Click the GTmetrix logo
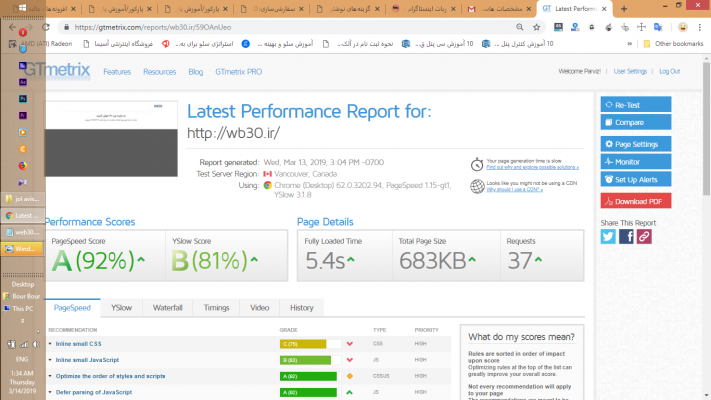The width and height of the screenshot is (711, 400). coord(57,70)
